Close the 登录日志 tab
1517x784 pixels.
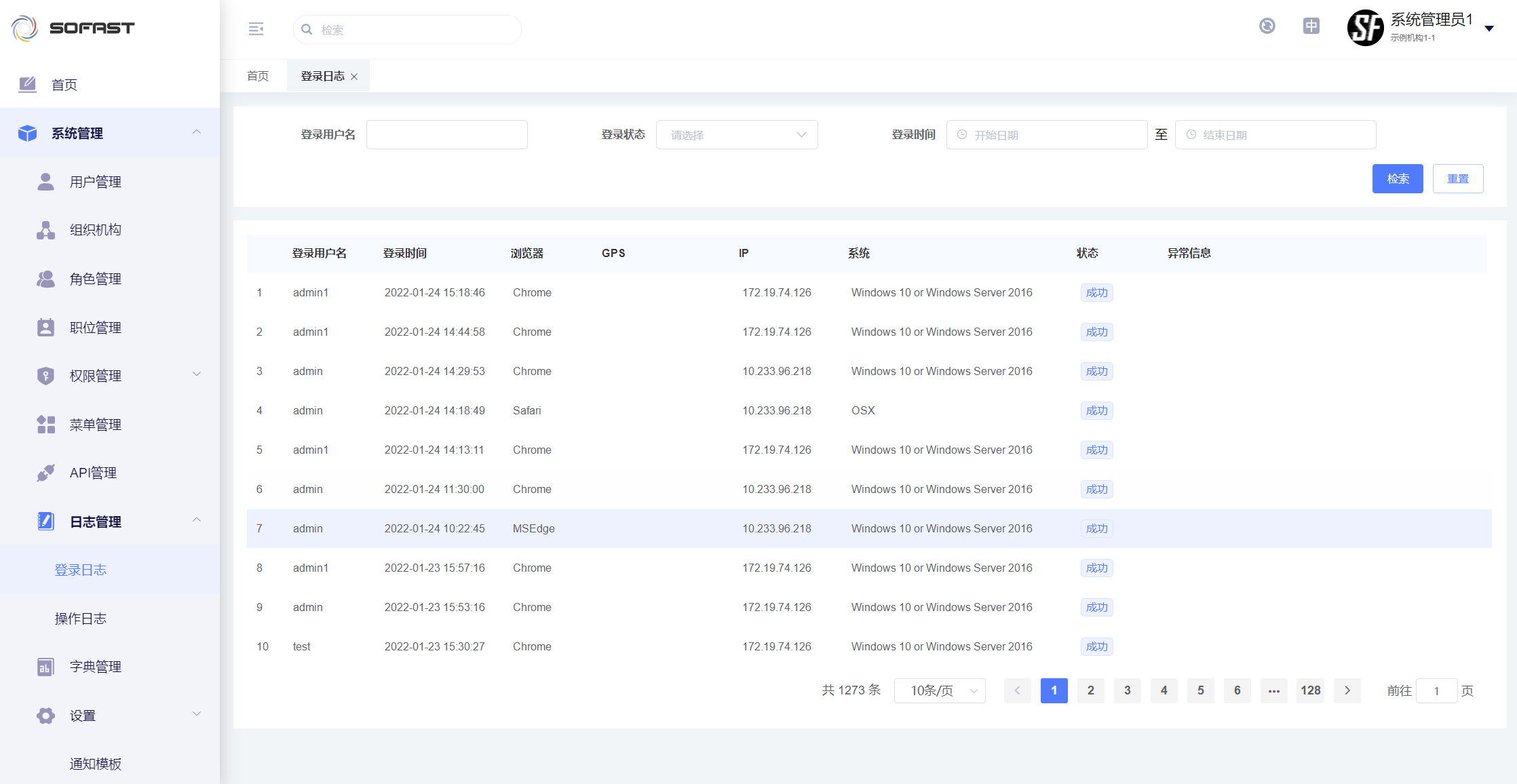click(354, 77)
